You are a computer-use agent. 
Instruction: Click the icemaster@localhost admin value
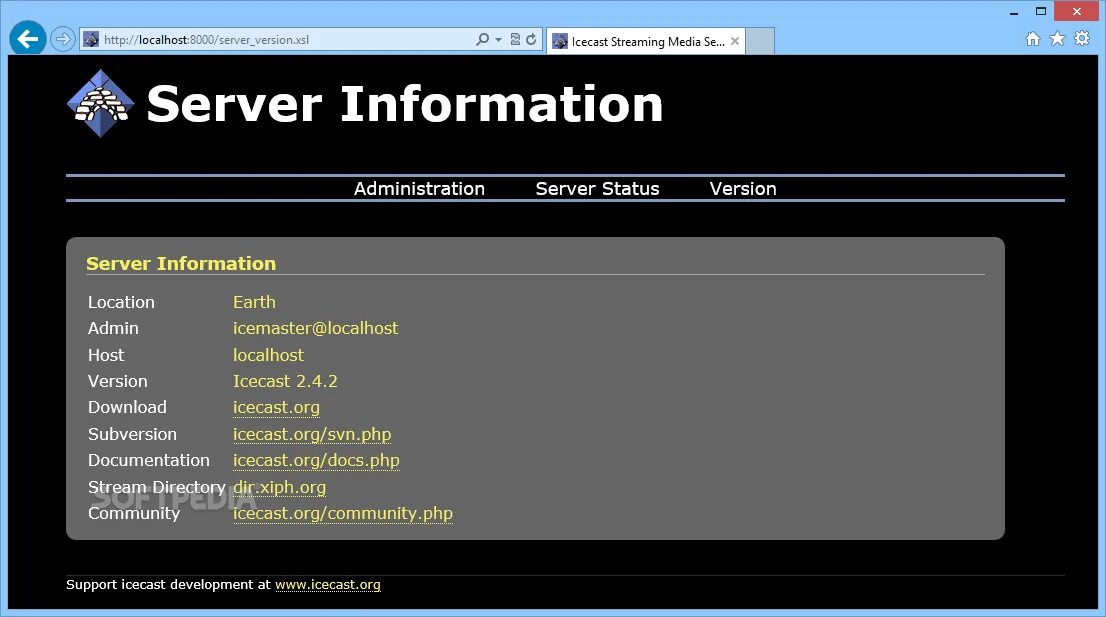pos(315,329)
